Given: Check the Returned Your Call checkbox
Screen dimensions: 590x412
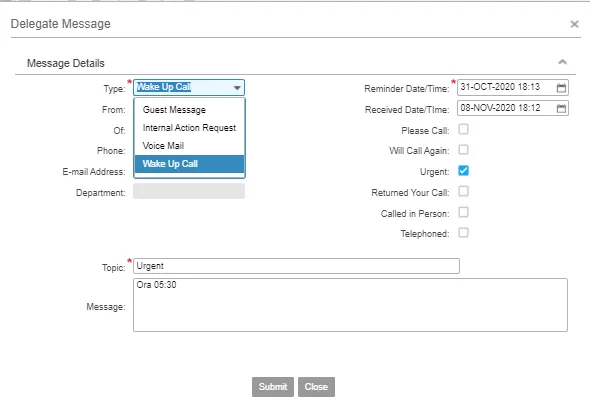Looking at the screenshot, I should pyautogui.click(x=463, y=192).
